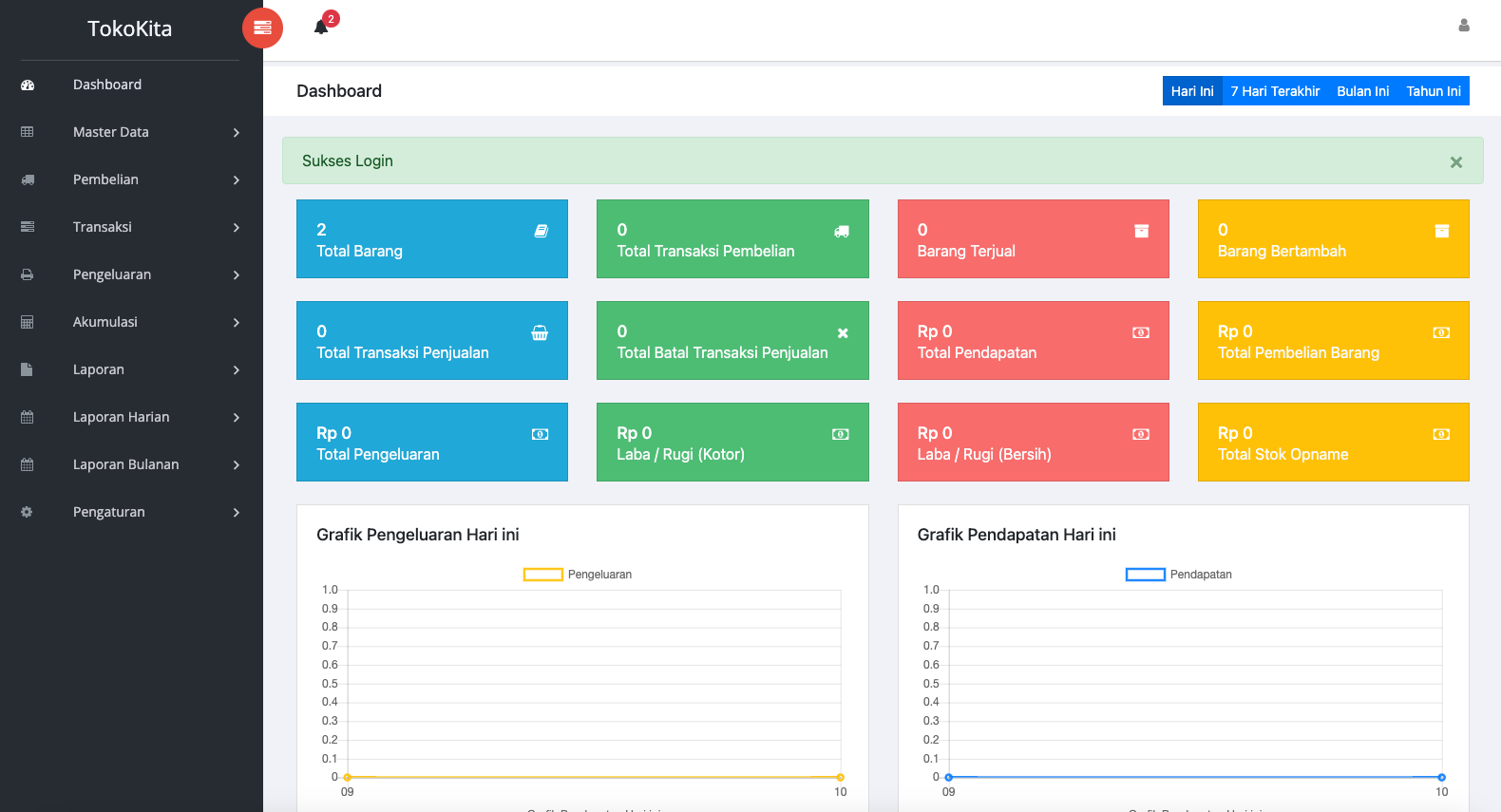The image size is (1501, 812).
Task: Toggle the Pendapatan legend swatch
Action: click(1145, 575)
